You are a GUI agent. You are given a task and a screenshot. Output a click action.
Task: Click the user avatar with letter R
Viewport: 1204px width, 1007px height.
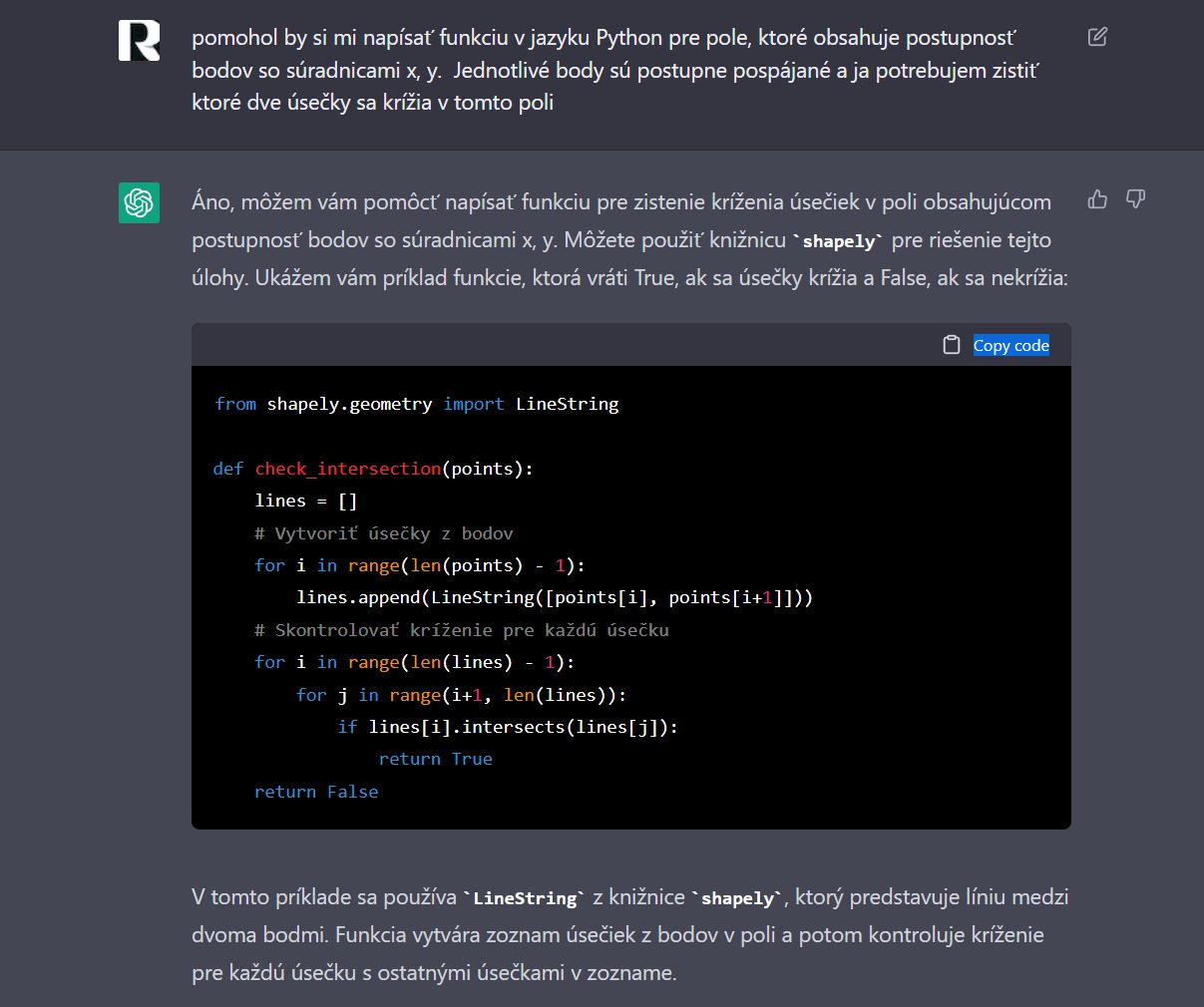tap(139, 41)
